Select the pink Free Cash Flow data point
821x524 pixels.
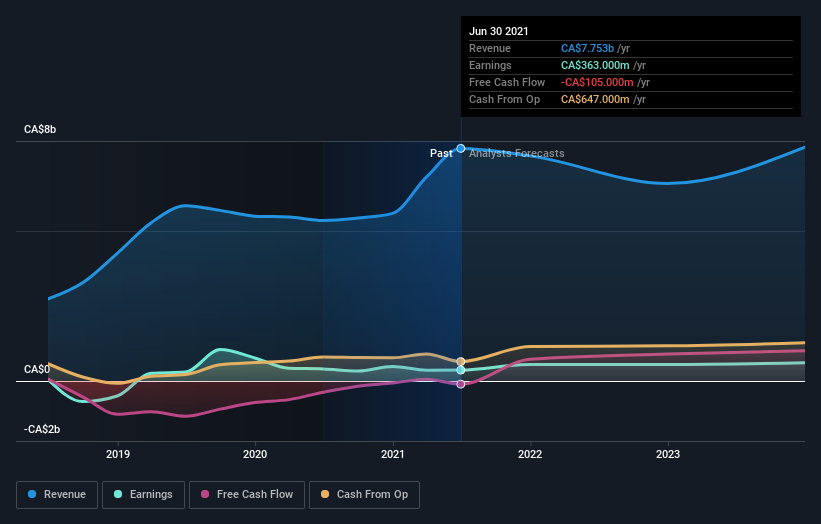coord(461,384)
